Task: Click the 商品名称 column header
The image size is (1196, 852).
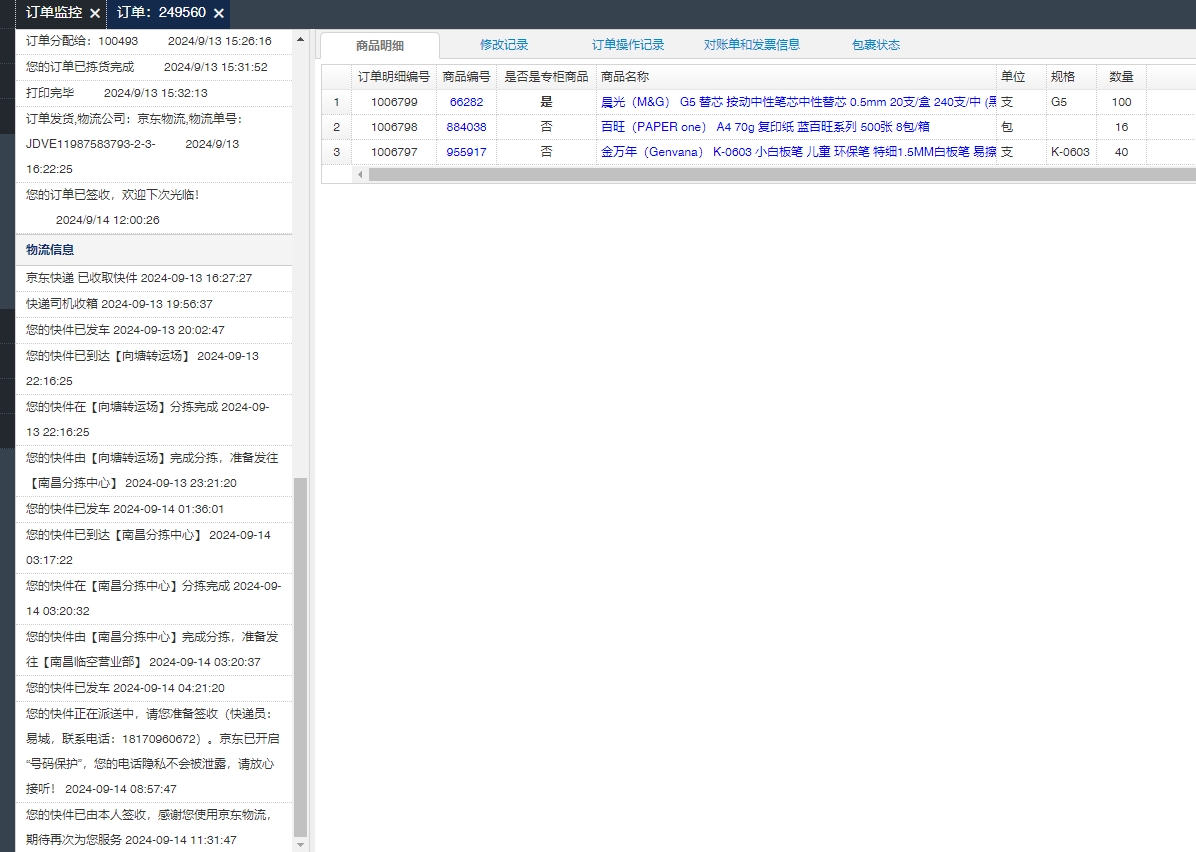Action: click(x=796, y=77)
